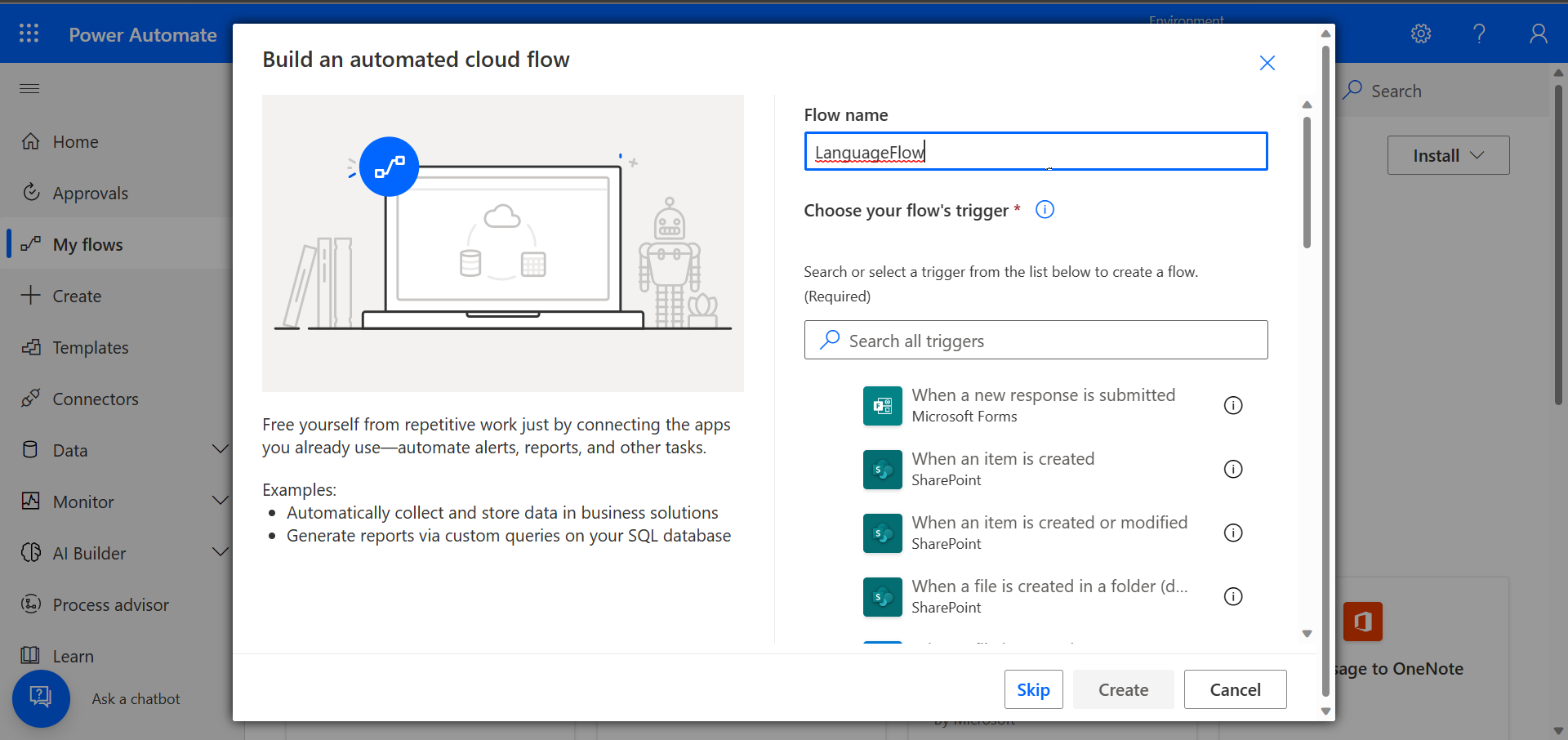Go to Templates in the sidebar
Image resolution: width=1568 pixels, height=740 pixels.
coord(90,348)
